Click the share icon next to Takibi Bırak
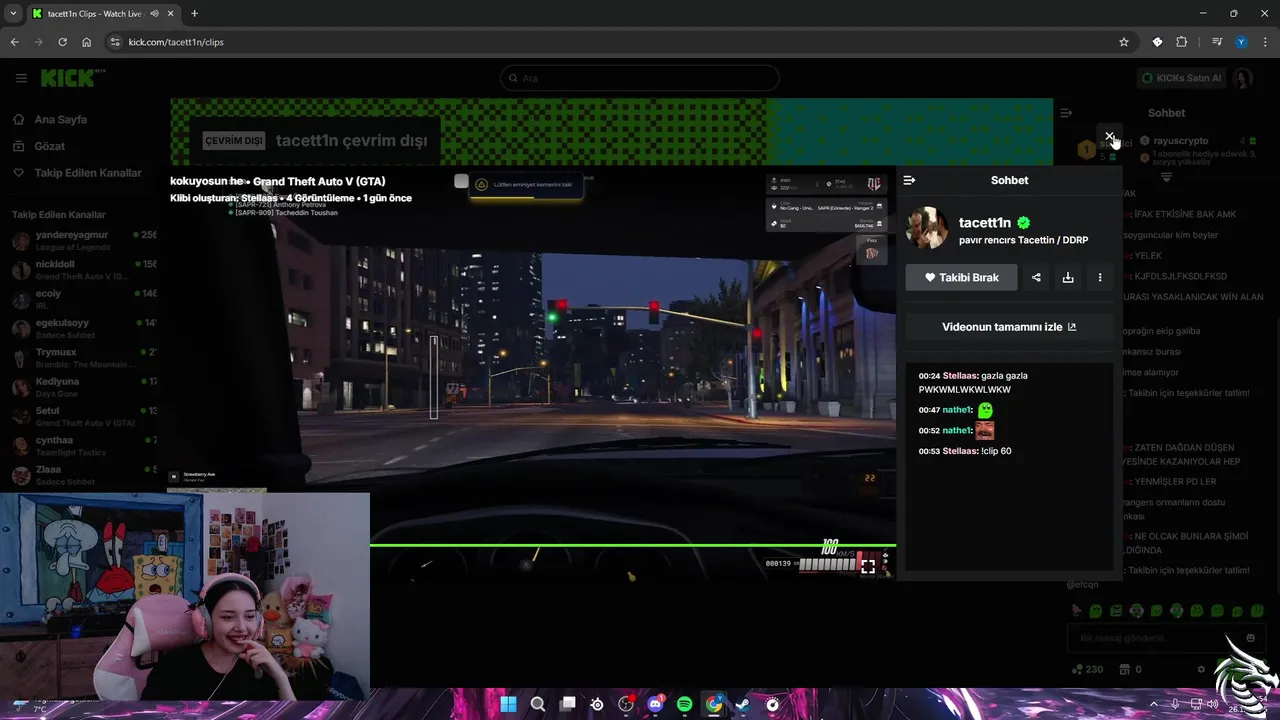Viewport: 1280px width, 720px height. pyautogui.click(x=1036, y=277)
